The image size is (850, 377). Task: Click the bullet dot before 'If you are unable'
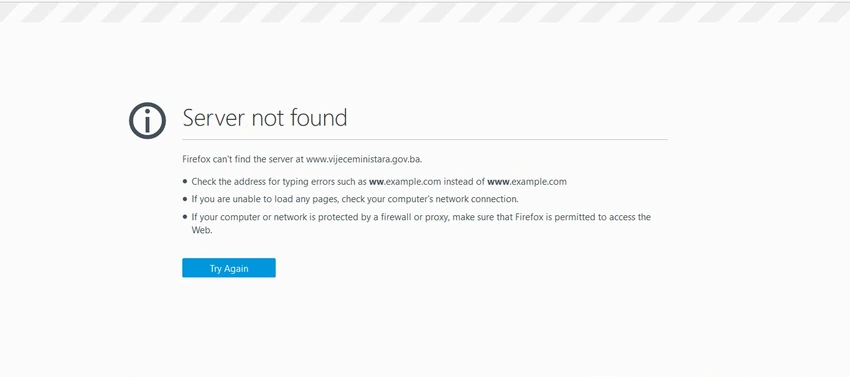185,199
